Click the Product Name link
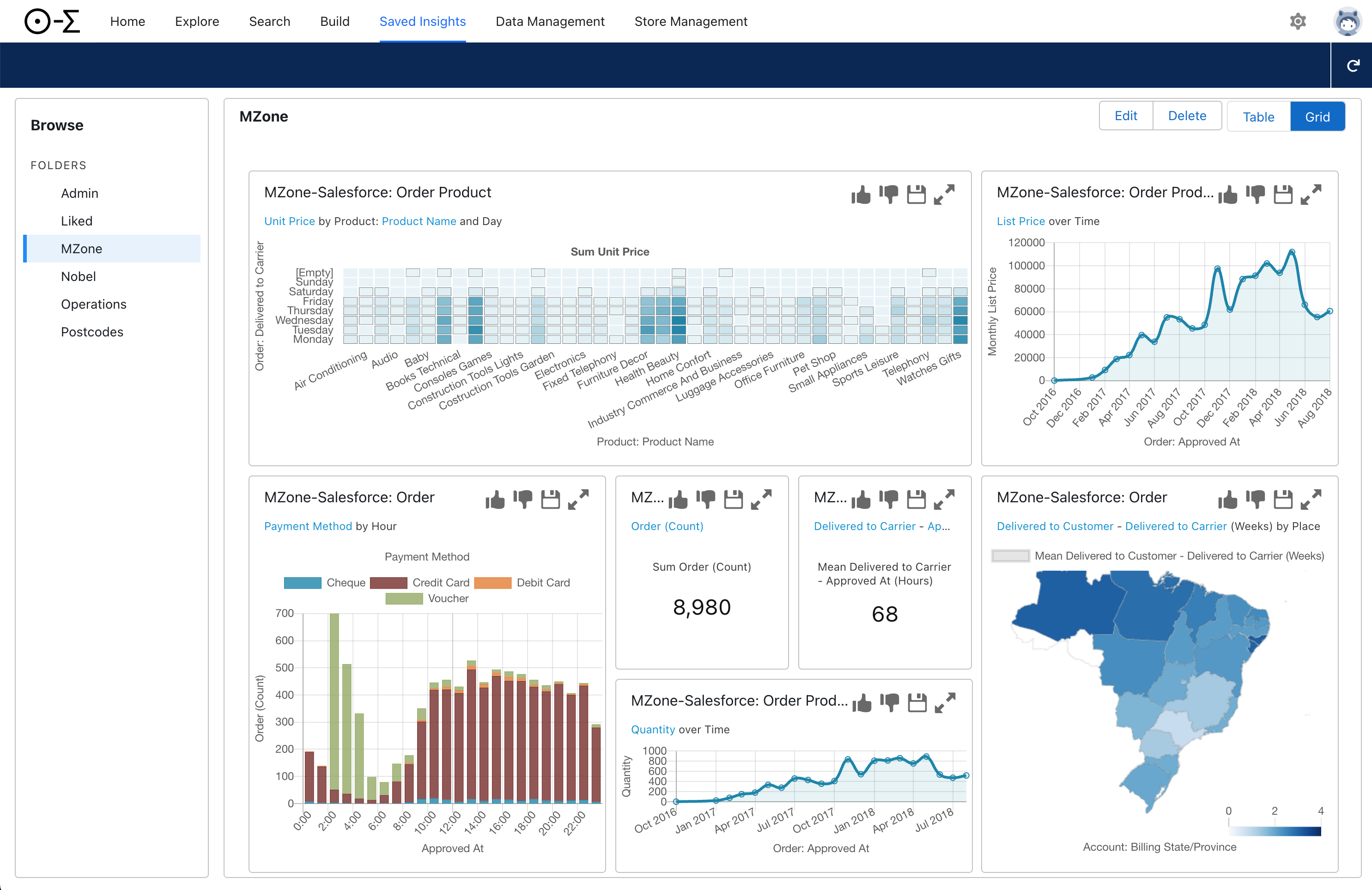The width and height of the screenshot is (1372, 890). click(419, 221)
